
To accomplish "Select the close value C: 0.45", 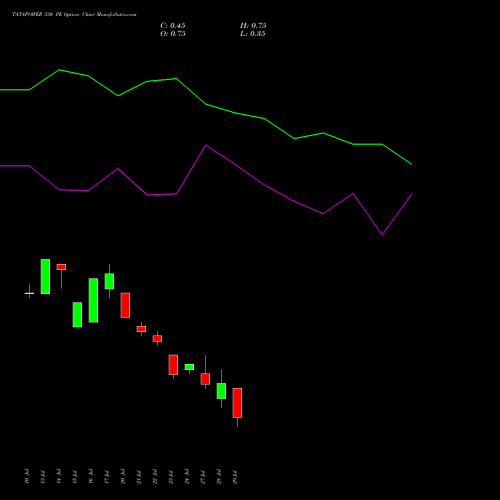I will click(x=173, y=26).
